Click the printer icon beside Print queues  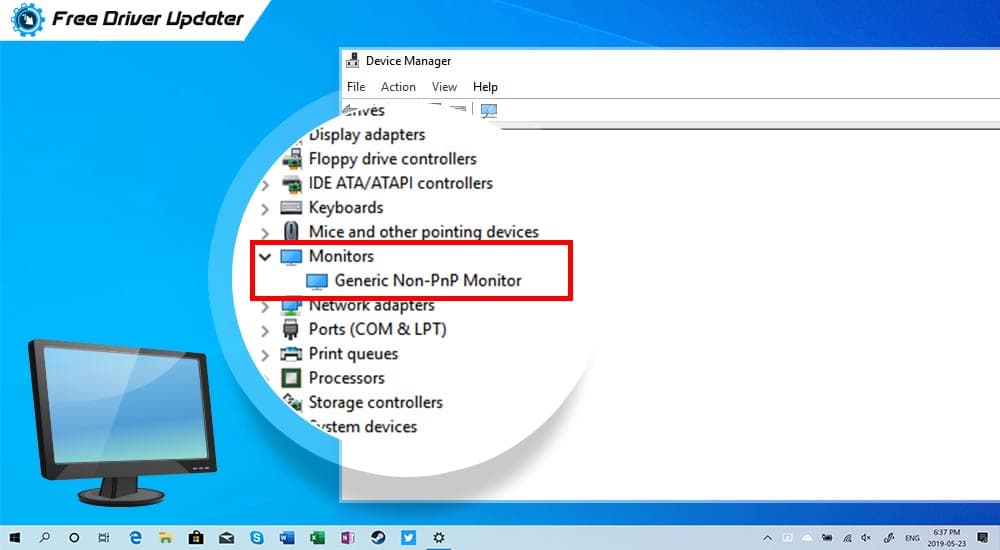pos(291,354)
